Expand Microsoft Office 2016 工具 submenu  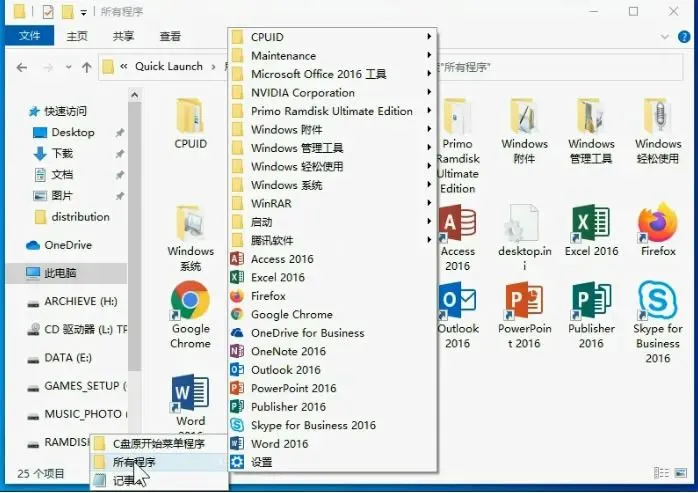332,74
